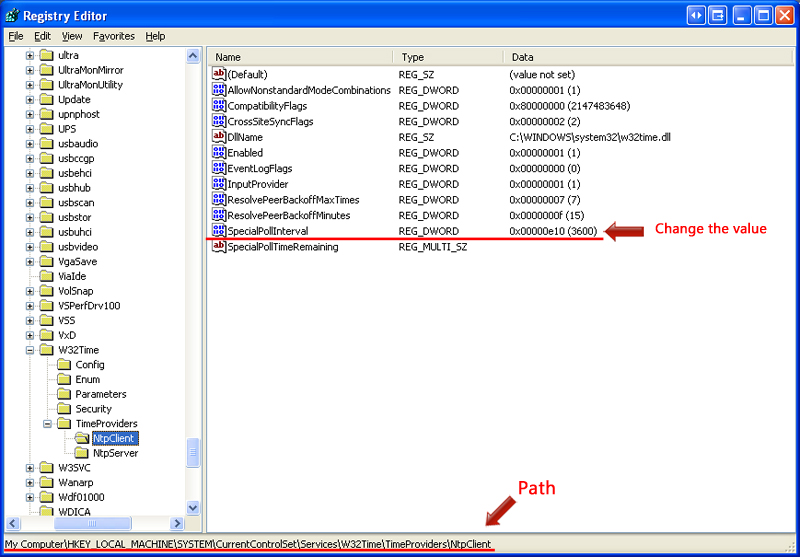Viewport: 800px width, 557px height.
Task: Click the Registry Editor title bar icon
Action: 12,15
